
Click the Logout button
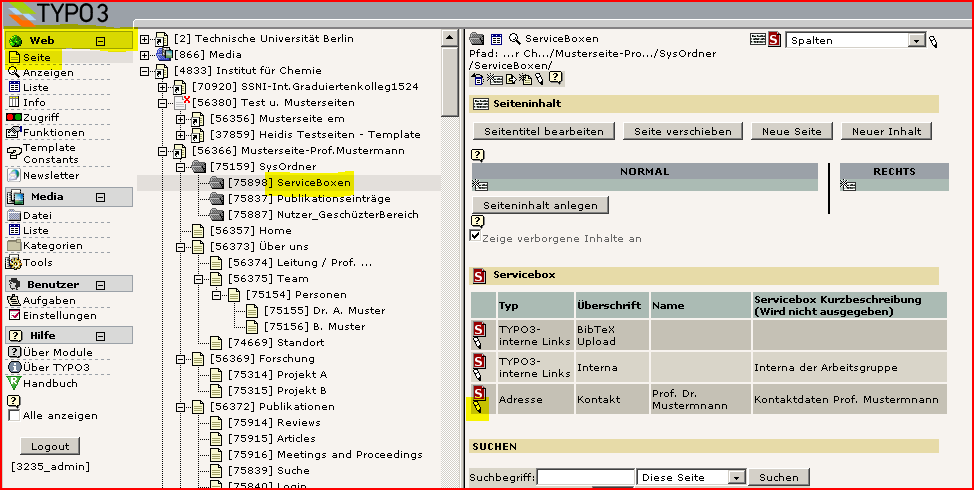(50, 446)
